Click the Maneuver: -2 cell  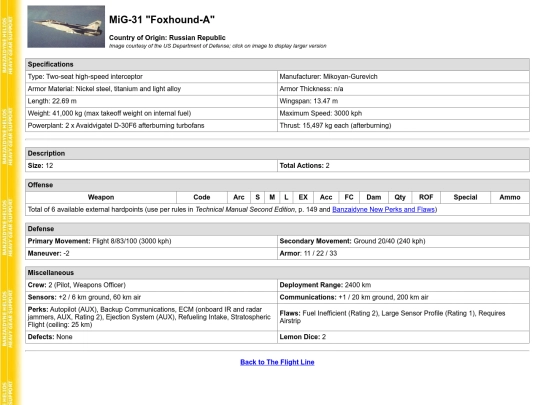point(151,253)
